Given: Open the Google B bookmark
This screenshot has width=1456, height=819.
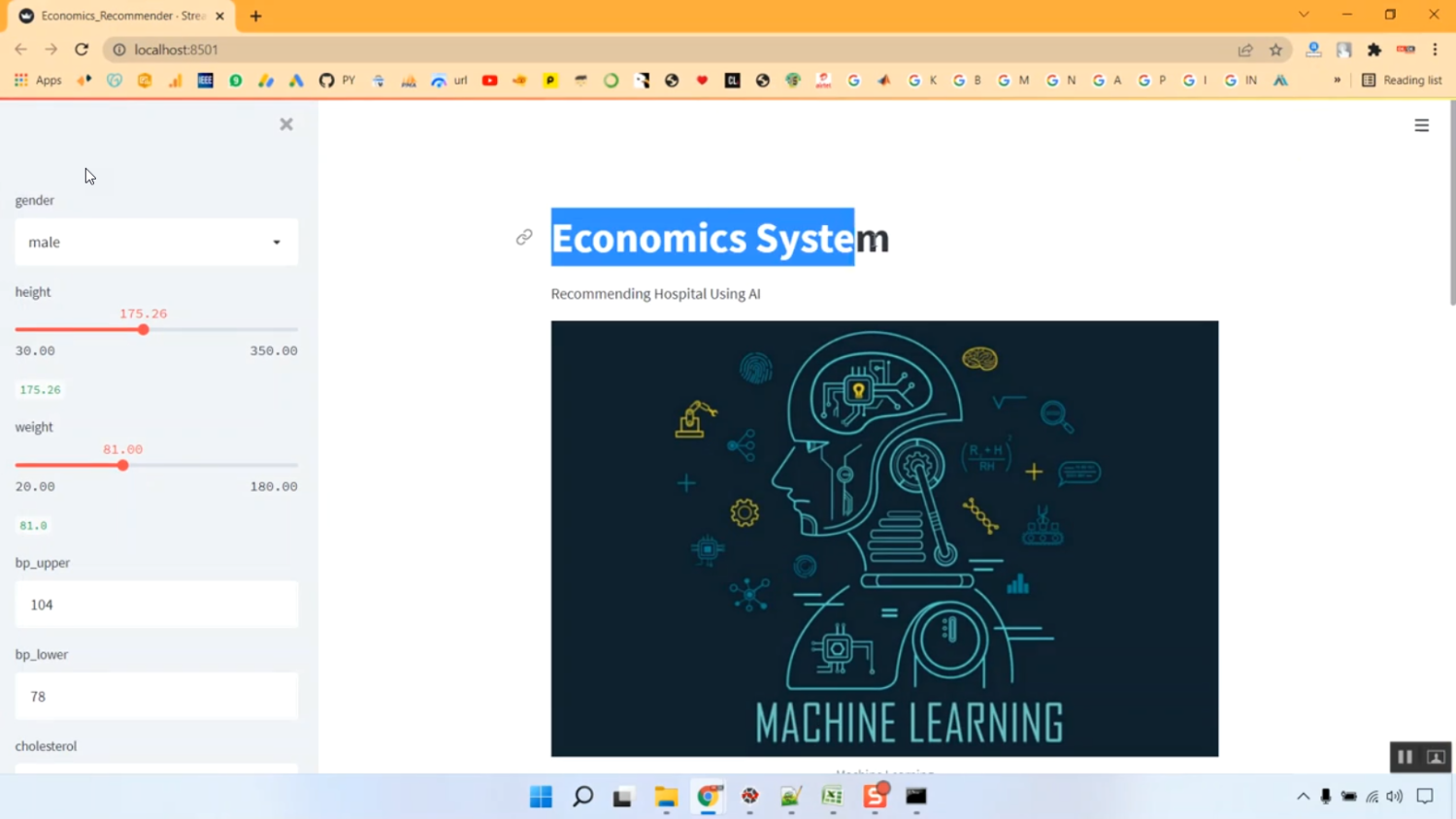Looking at the screenshot, I should (967, 81).
